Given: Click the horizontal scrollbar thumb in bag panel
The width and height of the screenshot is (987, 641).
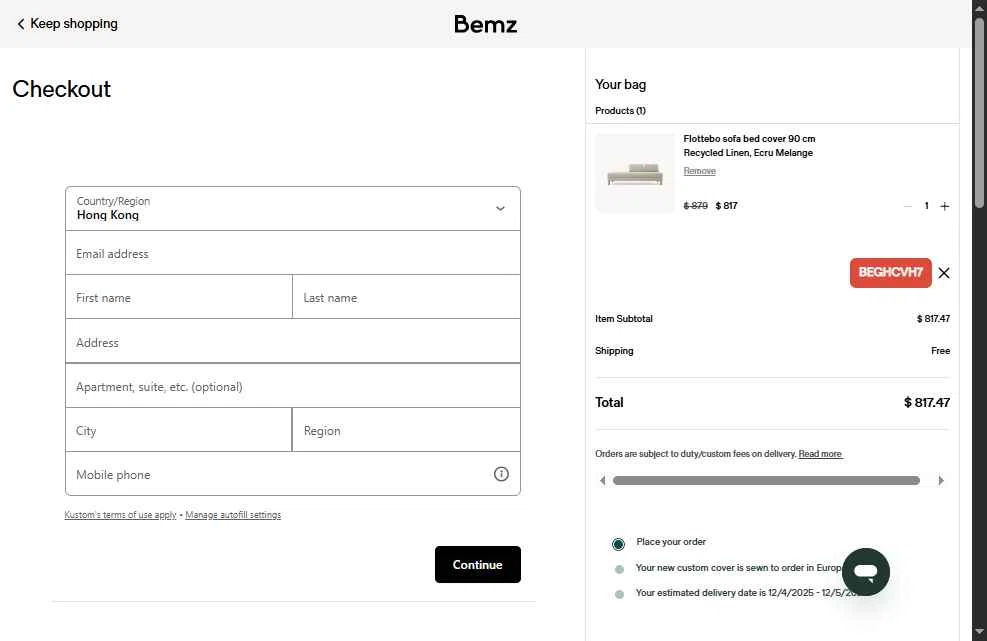Looking at the screenshot, I should point(766,480).
